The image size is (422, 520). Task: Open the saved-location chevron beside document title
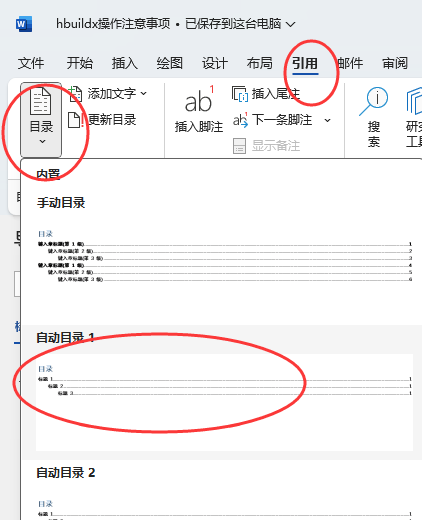click(x=291, y=24)
